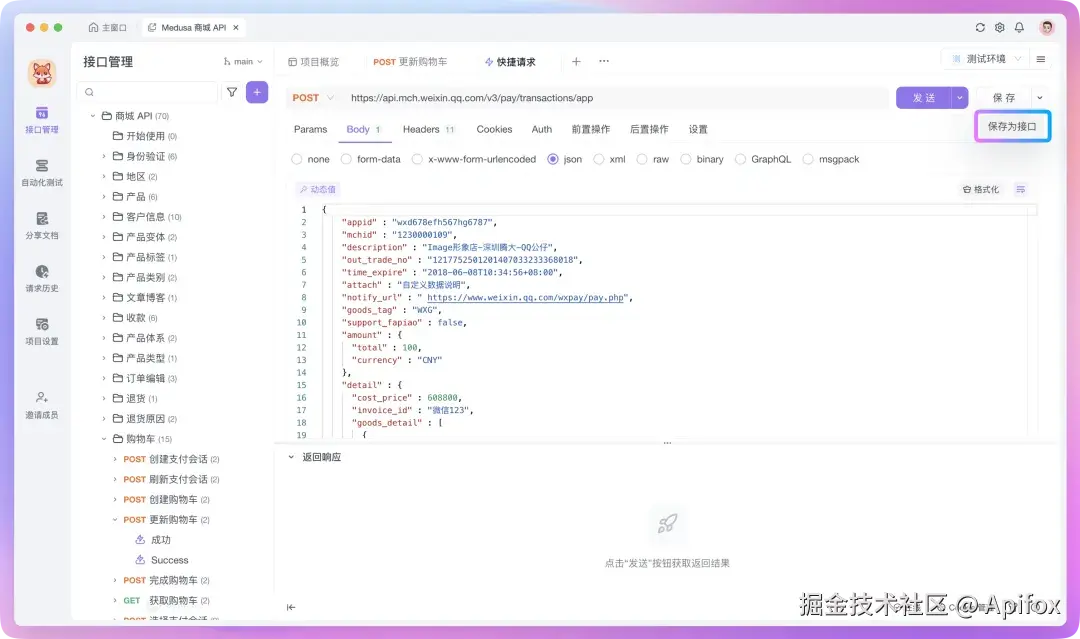This screenshot has height=639, width=1080.
Task: Open 自动化测试 from the left sidebar
Action: point(41,172)
